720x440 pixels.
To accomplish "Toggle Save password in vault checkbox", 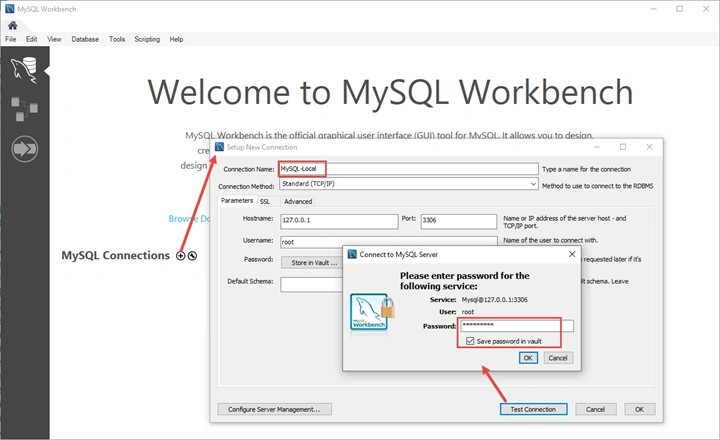I will click(x=470, y=341).
